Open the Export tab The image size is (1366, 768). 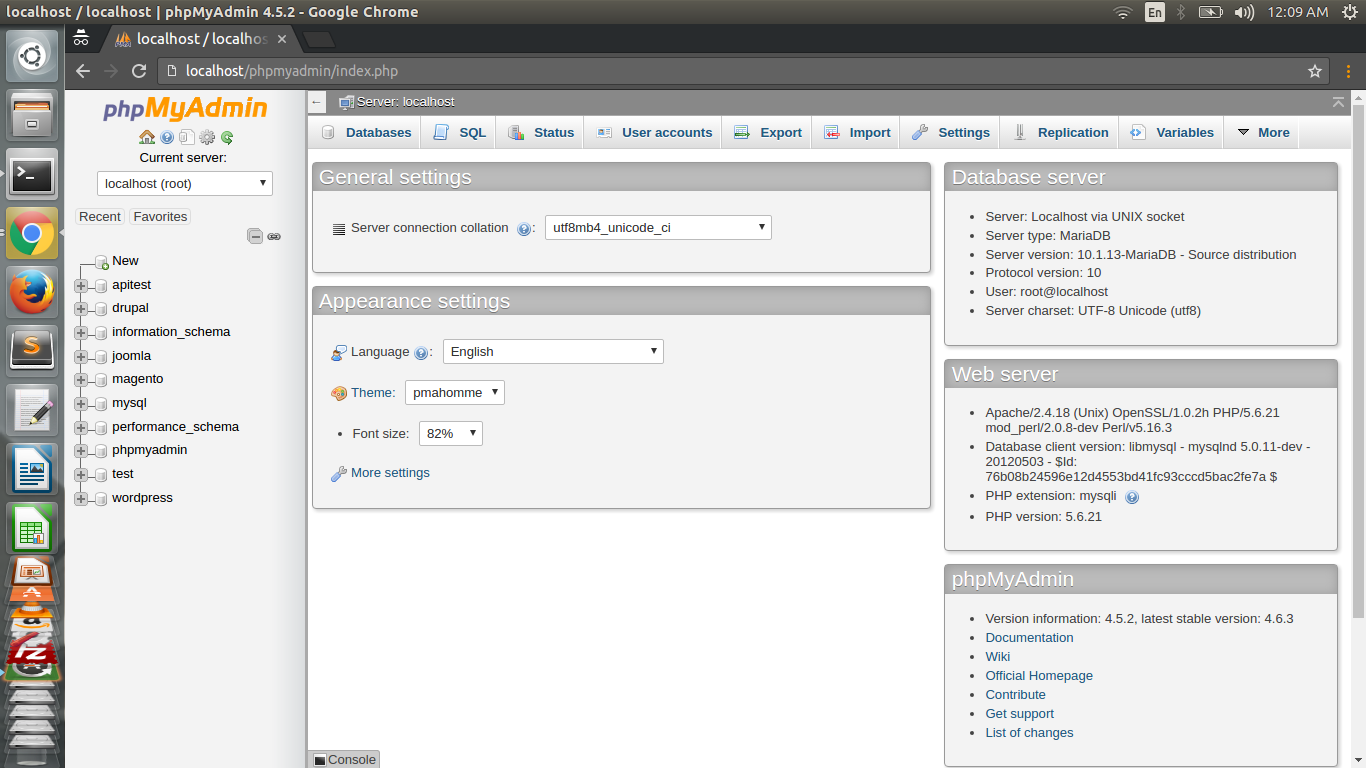coord(767,132)
